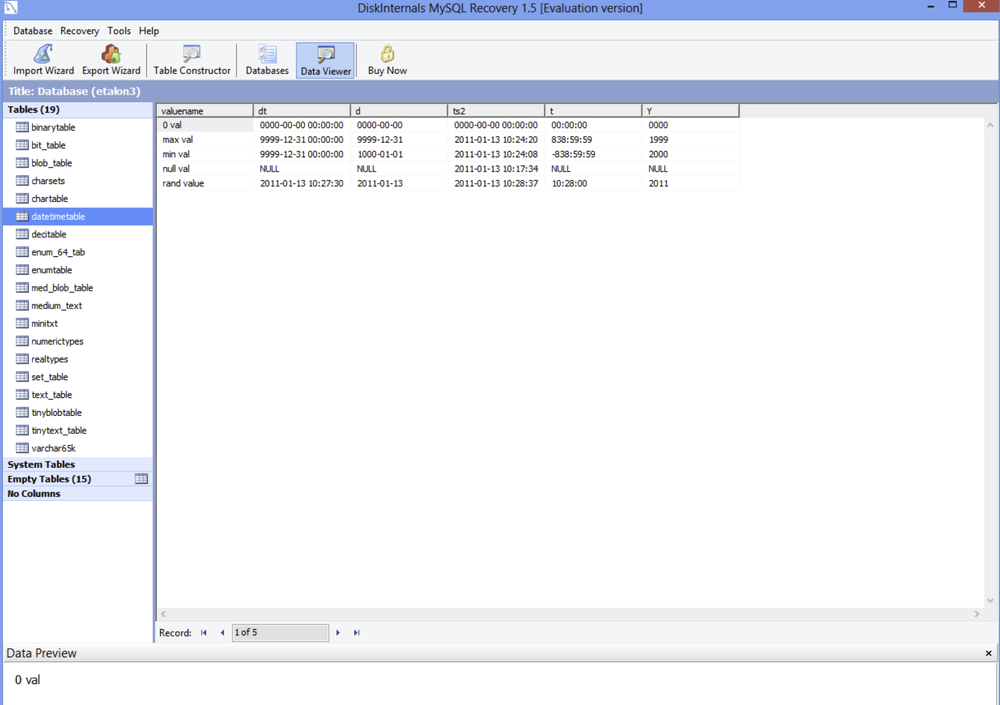1000x705 pixels.
Task: Click the '838:59:59' time cell
Action: 594,140
